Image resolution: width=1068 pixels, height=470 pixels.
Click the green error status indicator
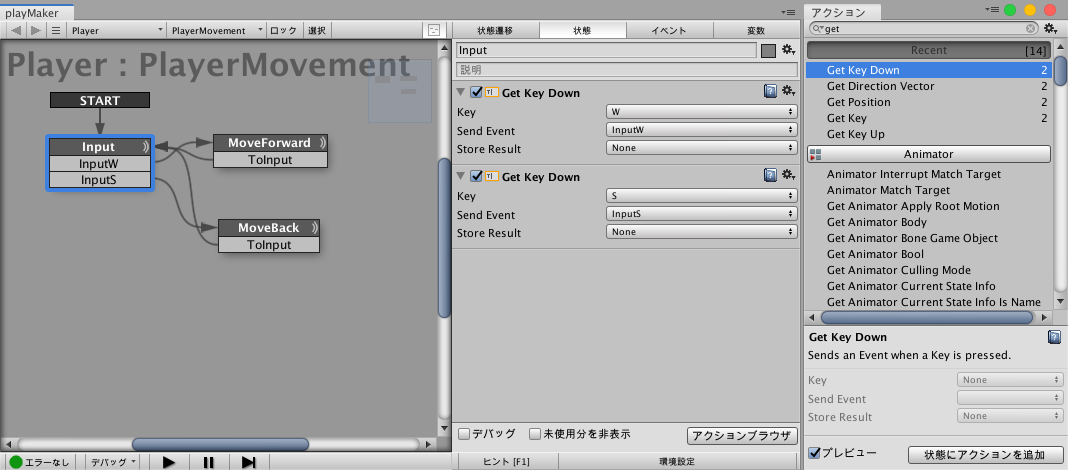coord(16,463)
